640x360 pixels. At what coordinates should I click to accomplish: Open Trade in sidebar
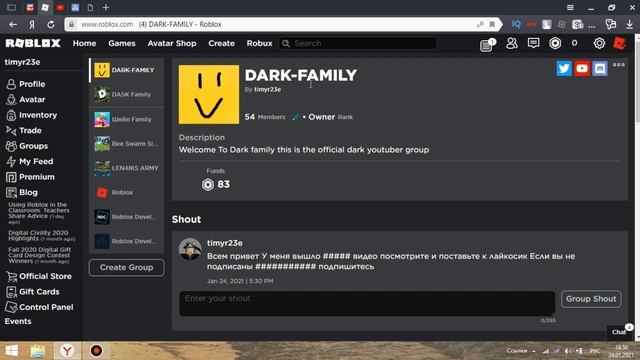click(24, 131)
